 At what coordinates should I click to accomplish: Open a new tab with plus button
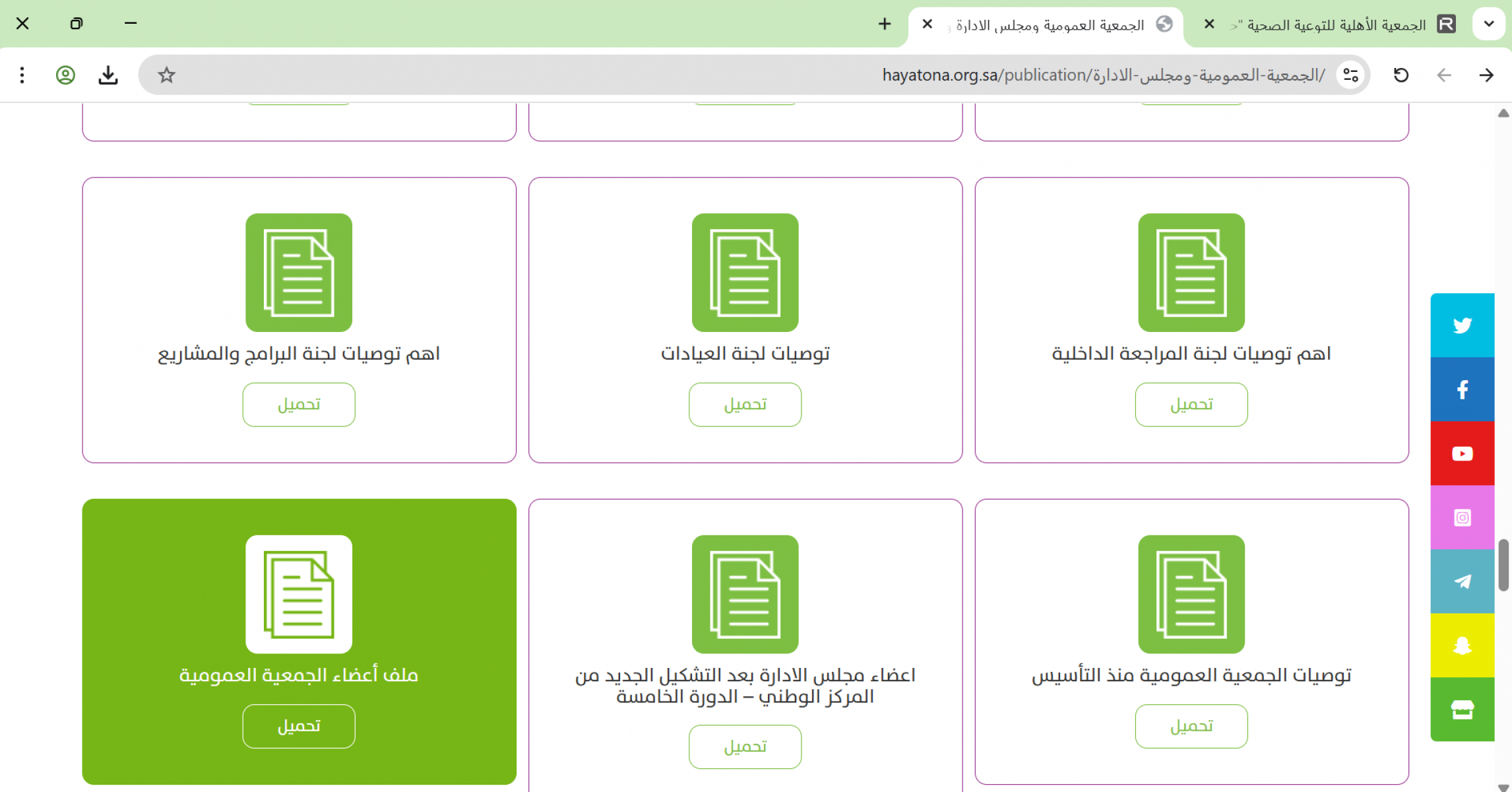pyautogui.click(x=885, y=24)
